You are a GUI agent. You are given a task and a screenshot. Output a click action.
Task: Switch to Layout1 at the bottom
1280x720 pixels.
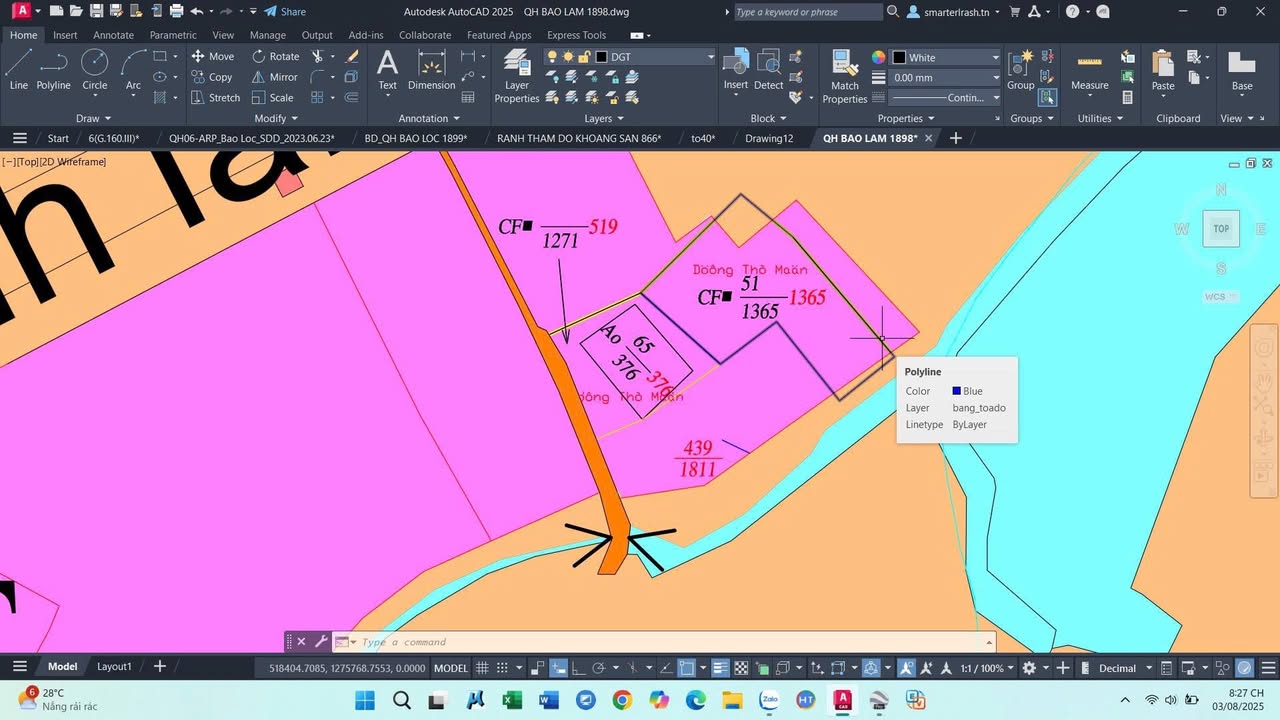pos(114,666)
